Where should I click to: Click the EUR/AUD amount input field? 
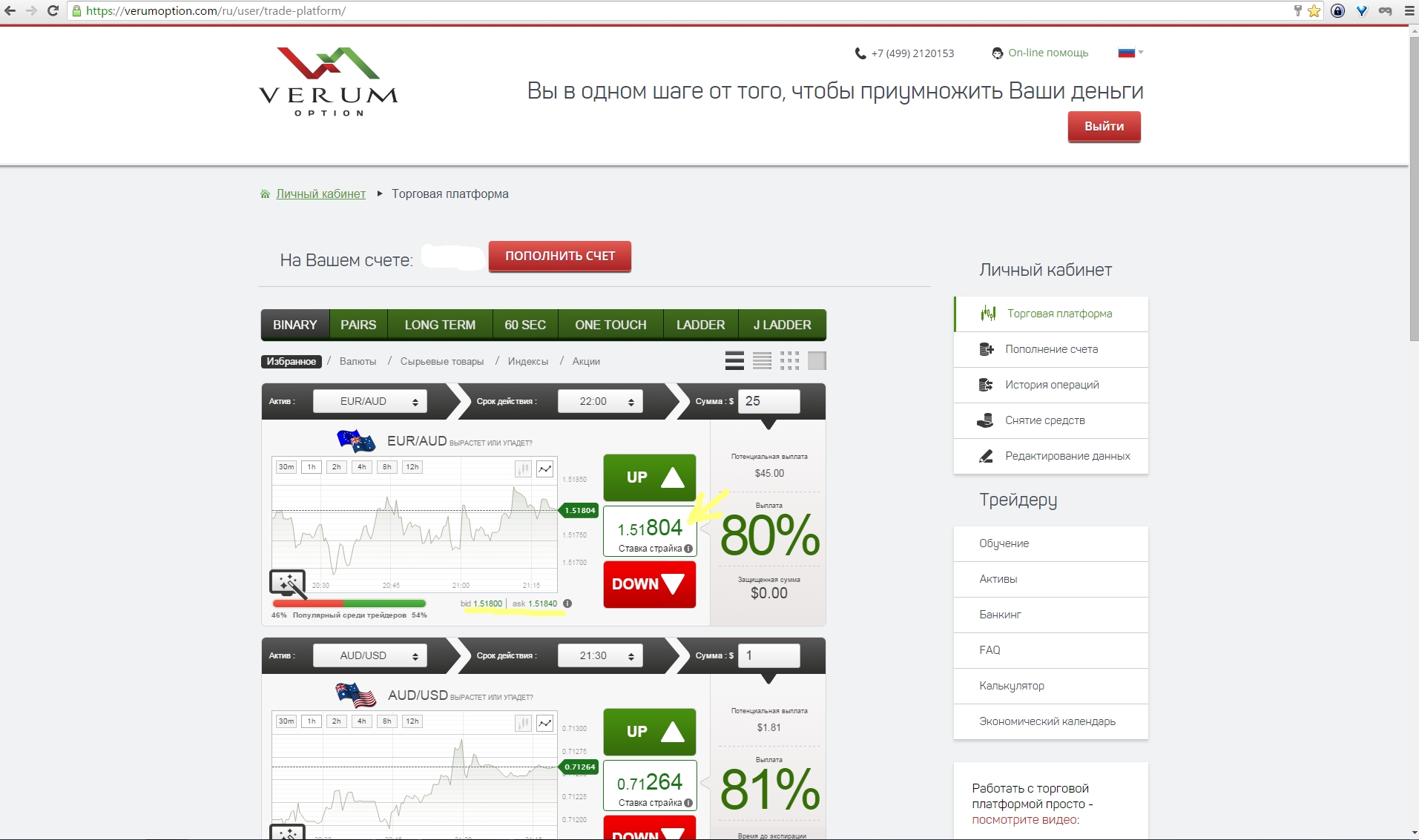coord(768,401)
